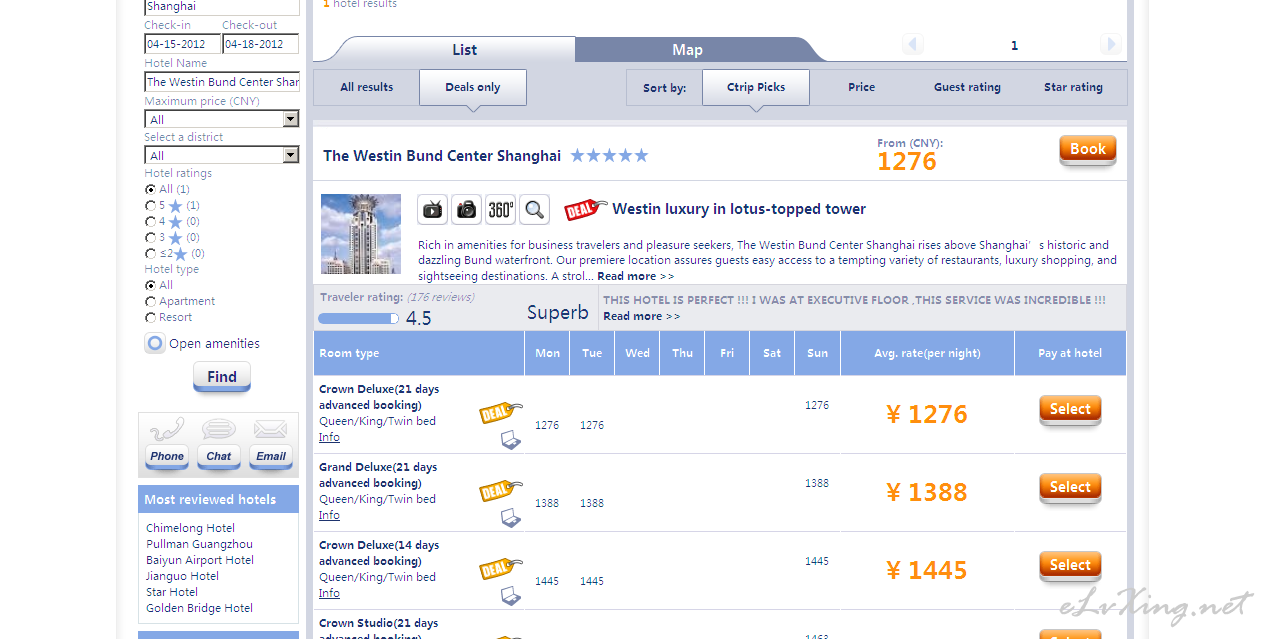Open the Pullman Guangzhou link
Viewport: 1264px width, 639px height.
[199, 544]
